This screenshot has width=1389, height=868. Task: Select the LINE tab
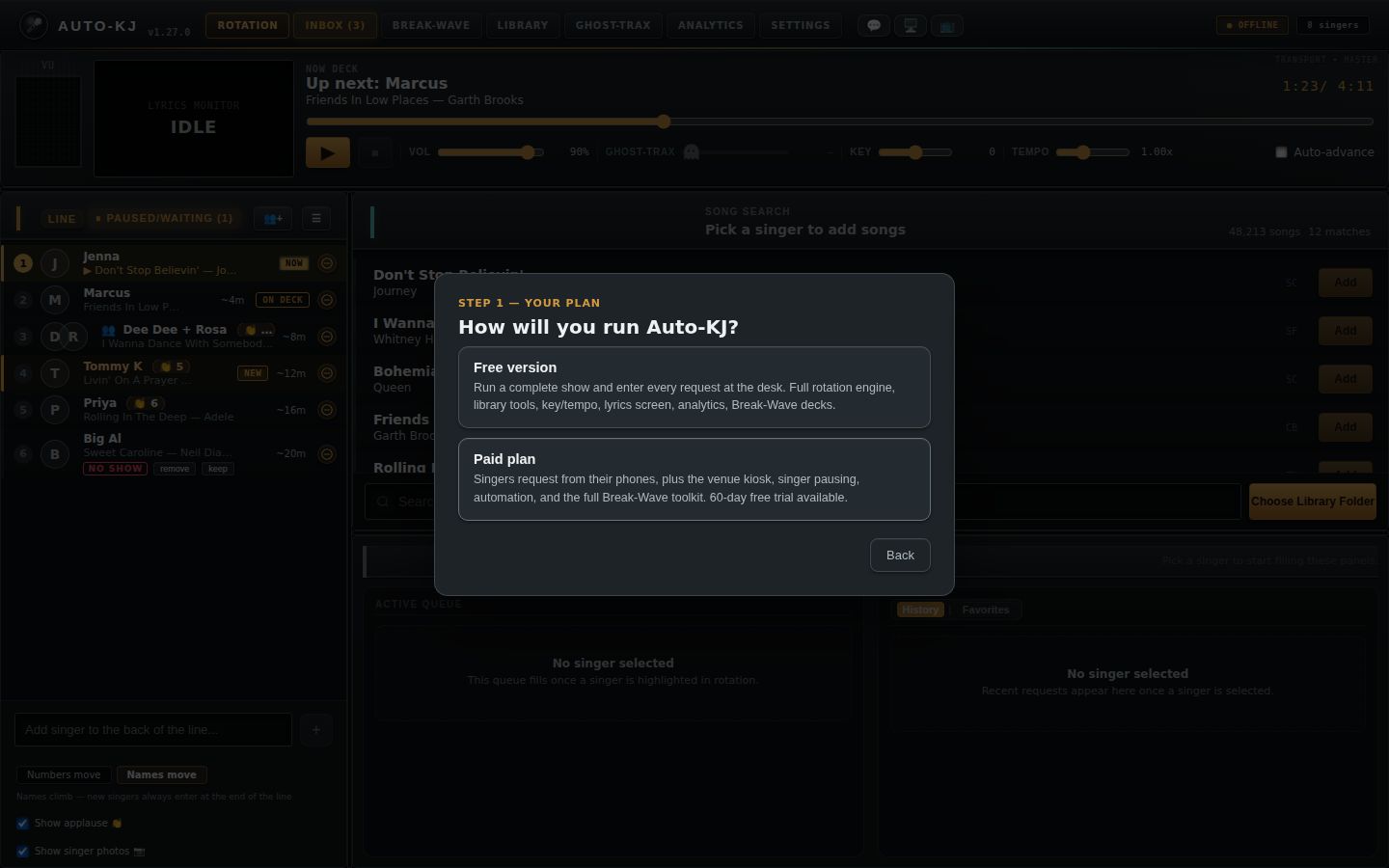[62, 219]
